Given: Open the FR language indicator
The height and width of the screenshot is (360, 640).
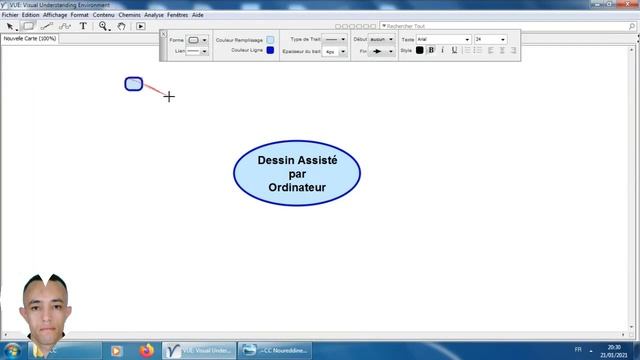Looking at the screenshot, I should [578, 350].
